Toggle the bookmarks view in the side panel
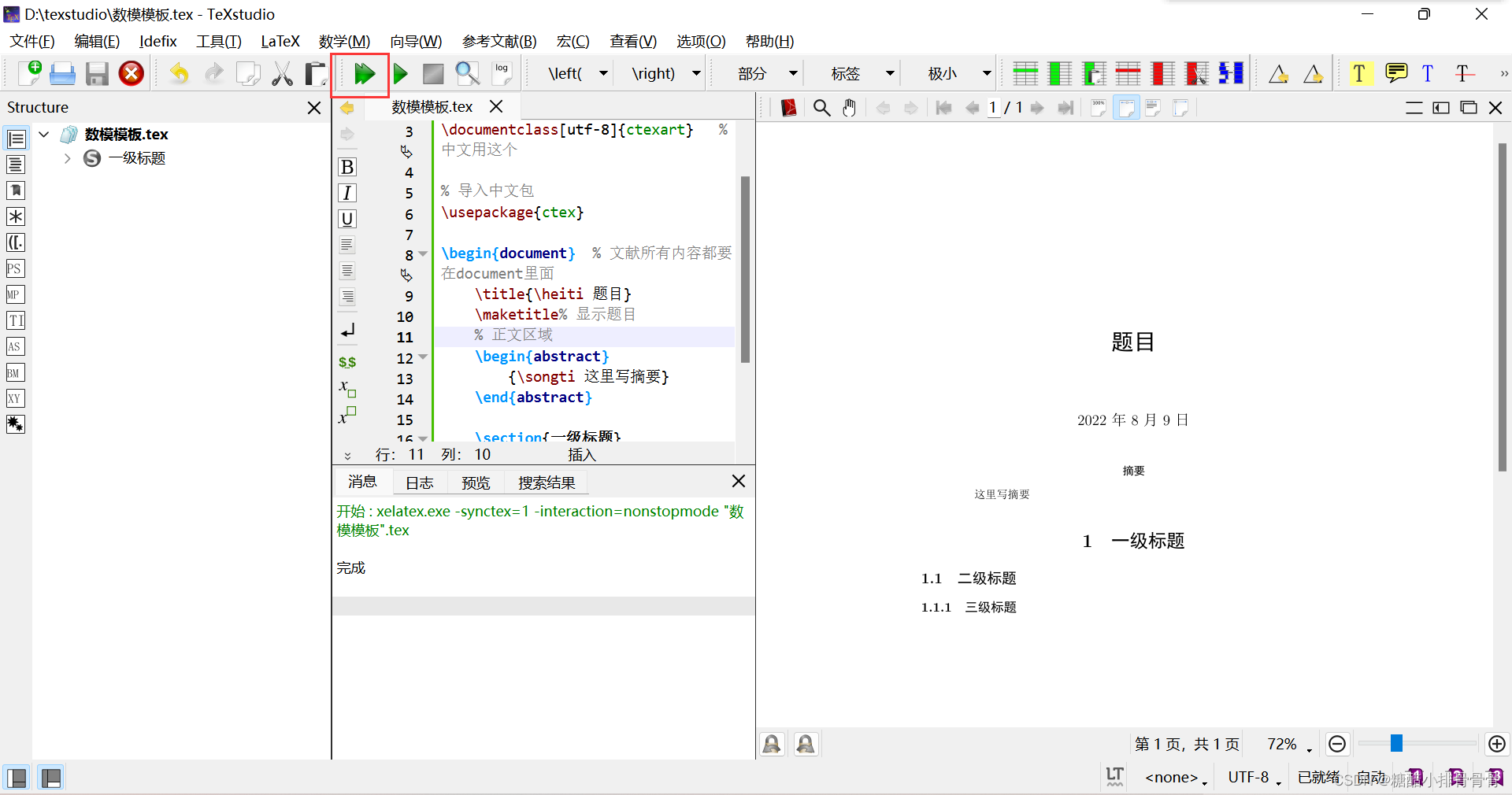1512x795 pixels. click(x=16, y=190)
